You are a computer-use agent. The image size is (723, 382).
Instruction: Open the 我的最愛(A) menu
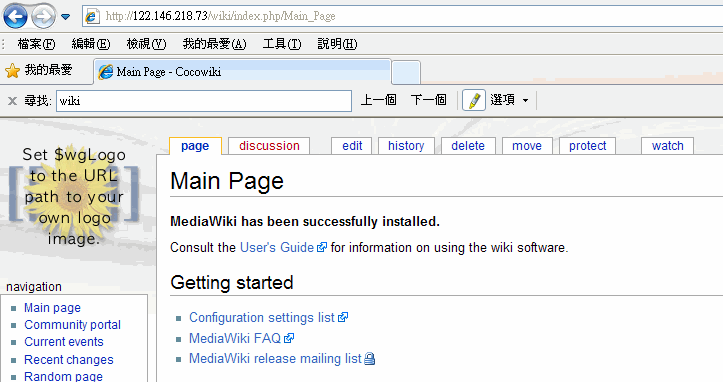coord(214,44)
